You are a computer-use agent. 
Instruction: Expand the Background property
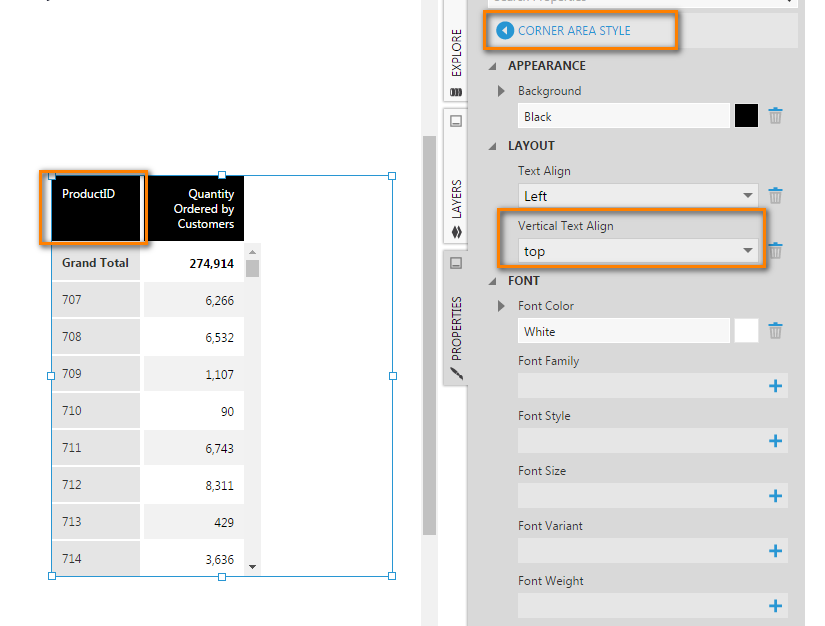pos(501,91)
